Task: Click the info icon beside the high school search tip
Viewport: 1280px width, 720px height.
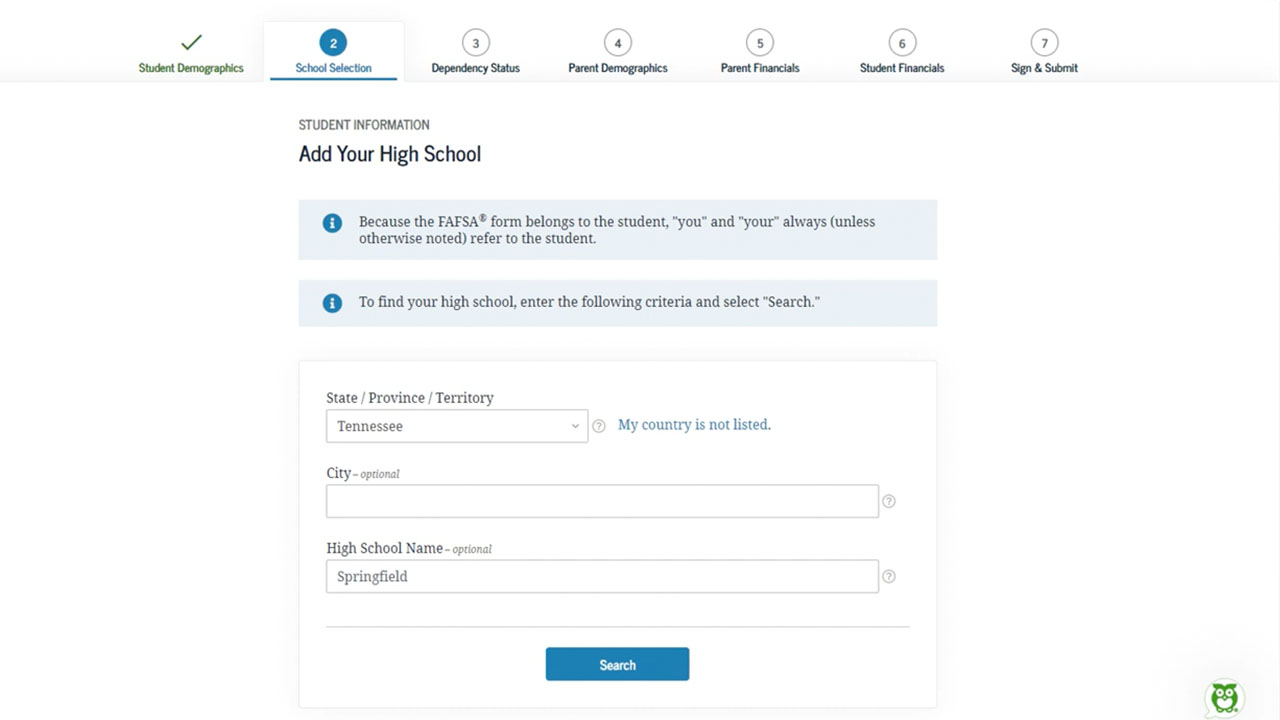Action: tap(332, 302)
